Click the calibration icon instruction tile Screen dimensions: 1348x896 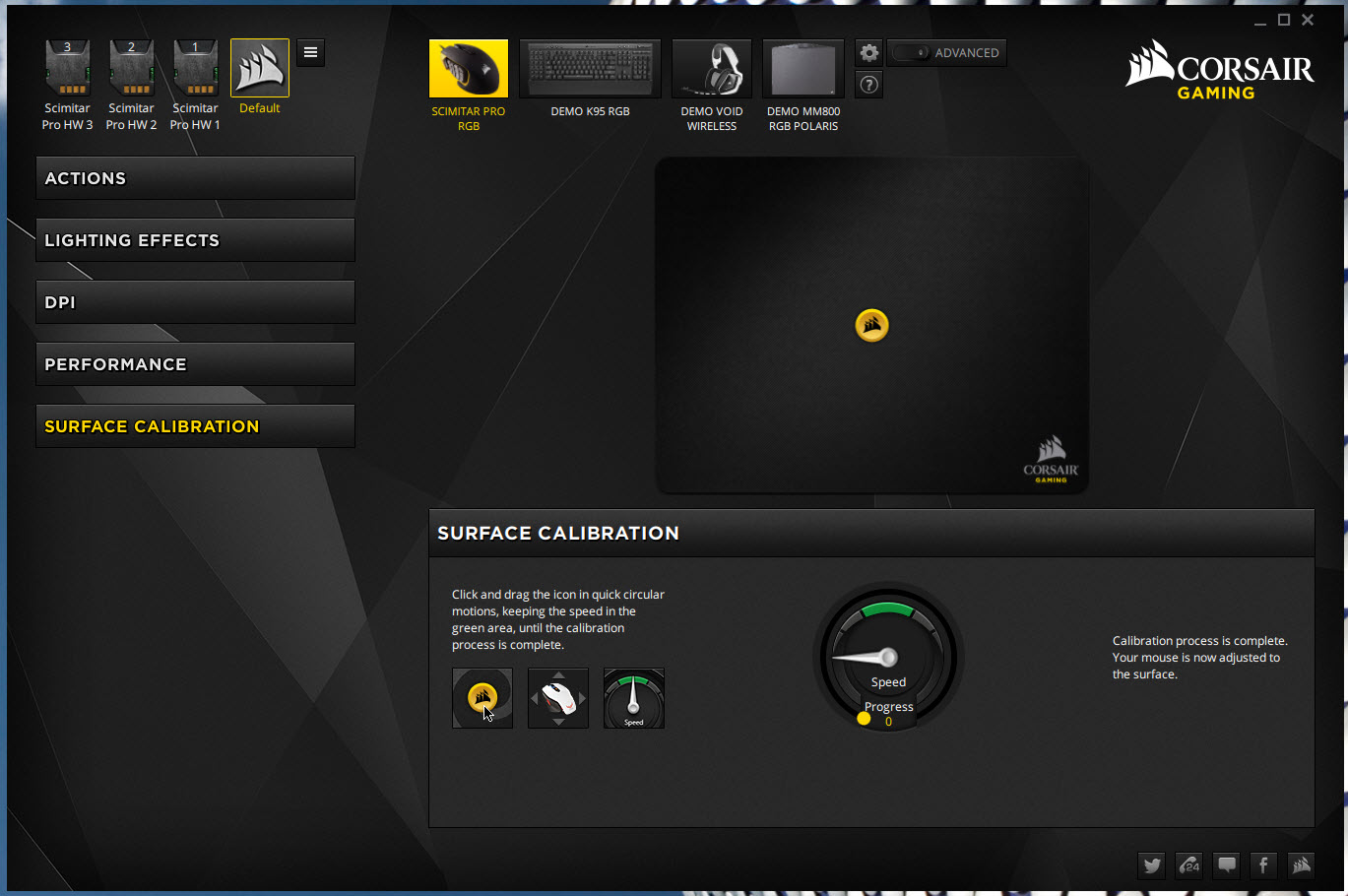coord(482,698)
